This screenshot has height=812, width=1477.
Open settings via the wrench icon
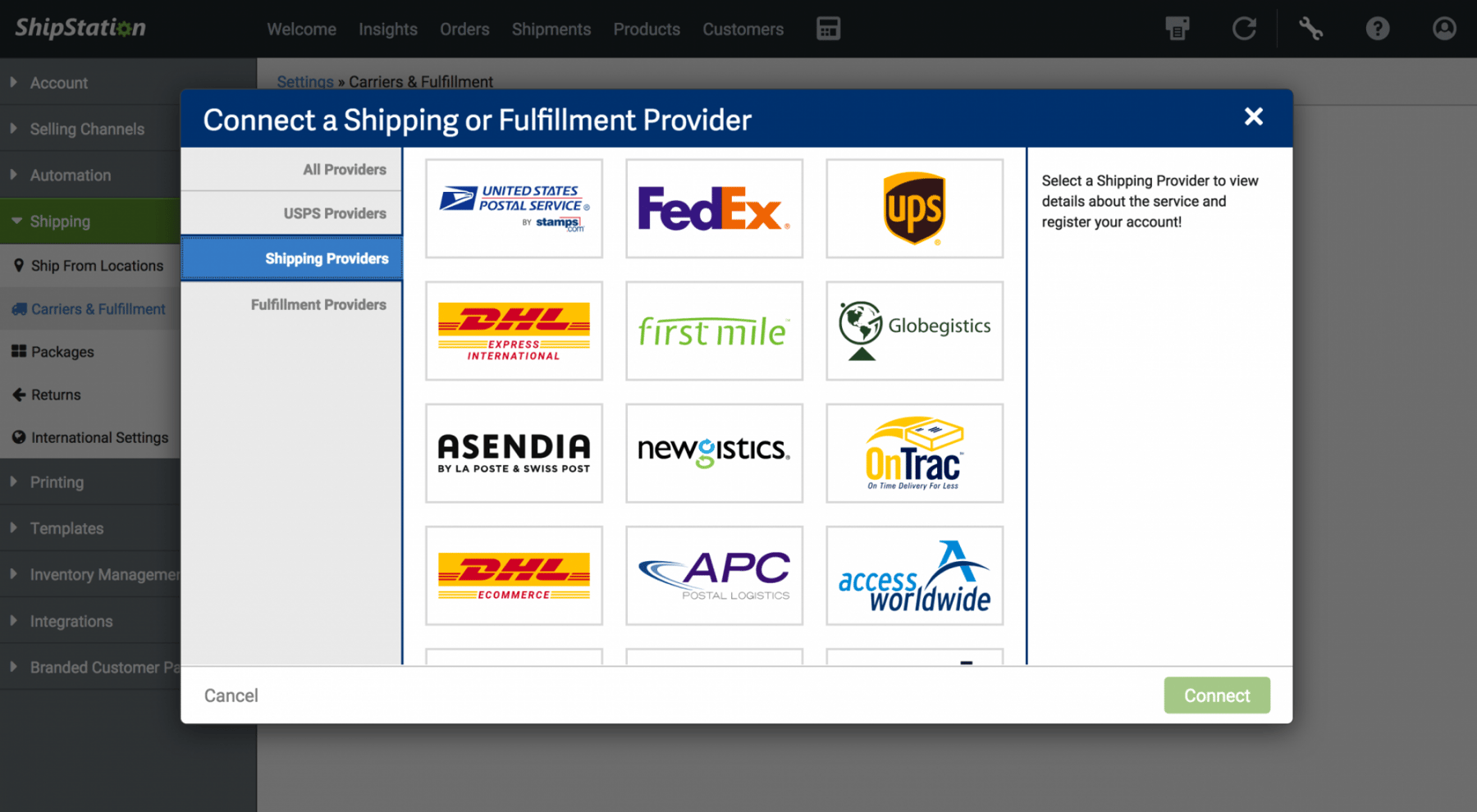pos(1310,29)
